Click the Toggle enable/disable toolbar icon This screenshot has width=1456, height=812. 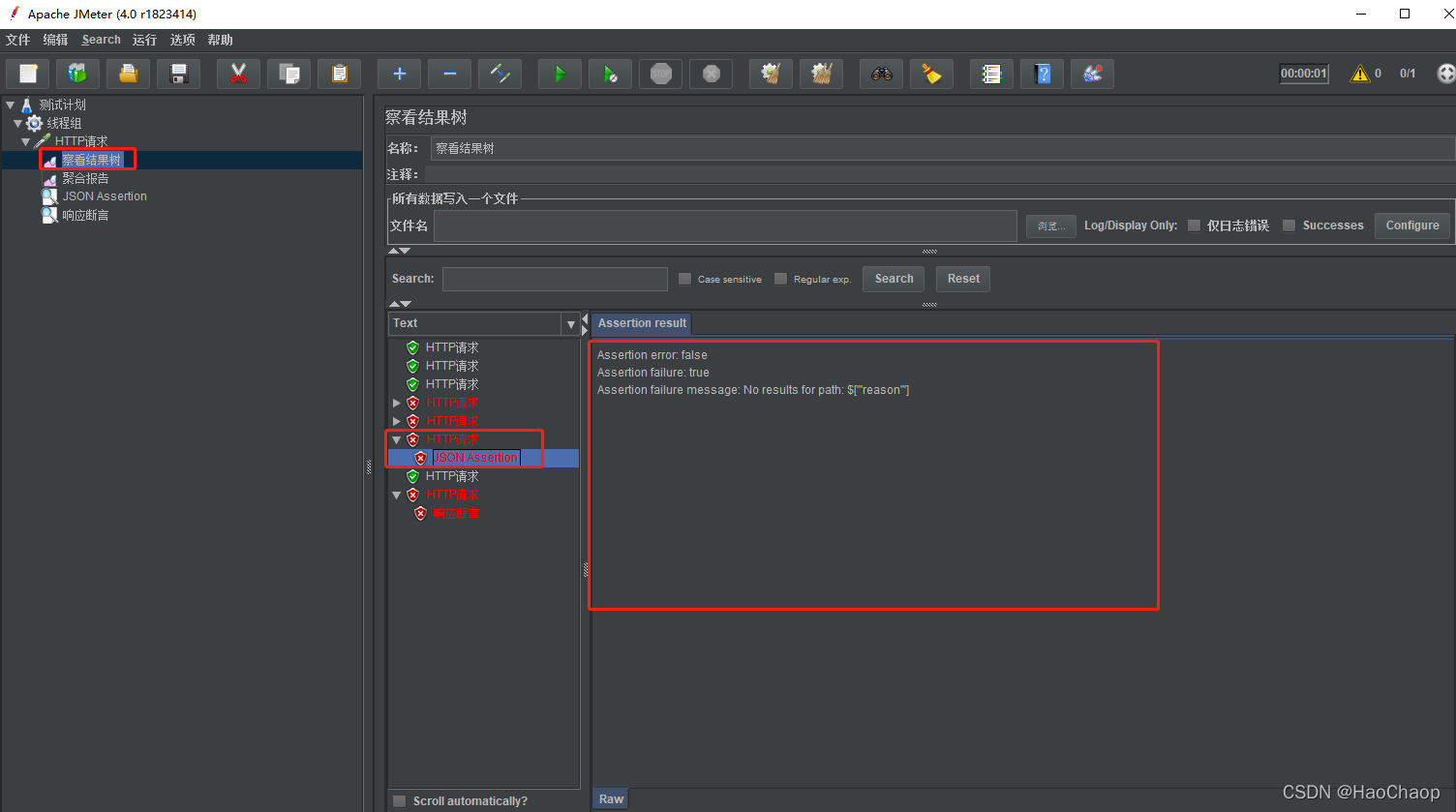click(500, 74)
